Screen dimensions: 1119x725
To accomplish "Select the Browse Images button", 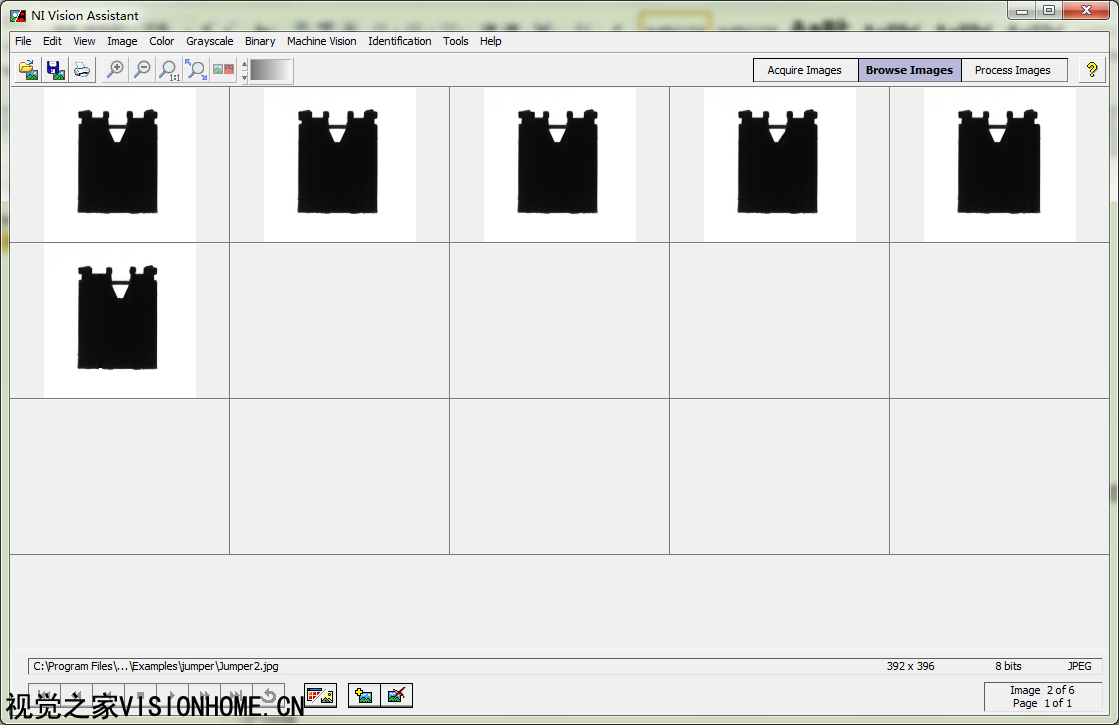I will click(x=909, y=70).
